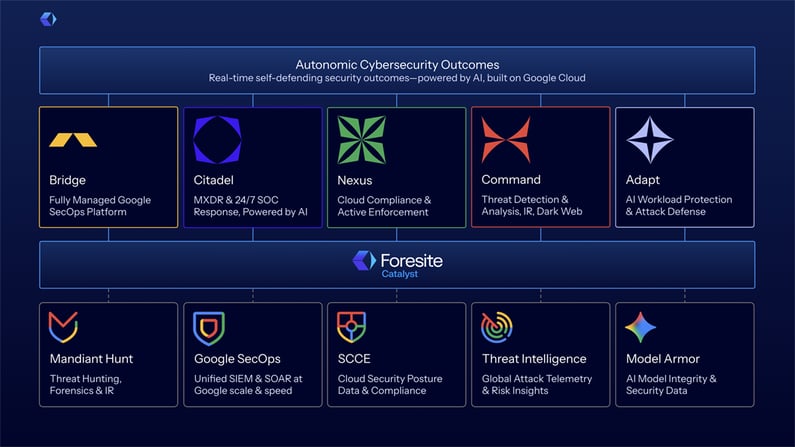Click 'Unified SIEM & SOAR' description
The width and height of the screenshot is (795, 447).
[248, 385]
